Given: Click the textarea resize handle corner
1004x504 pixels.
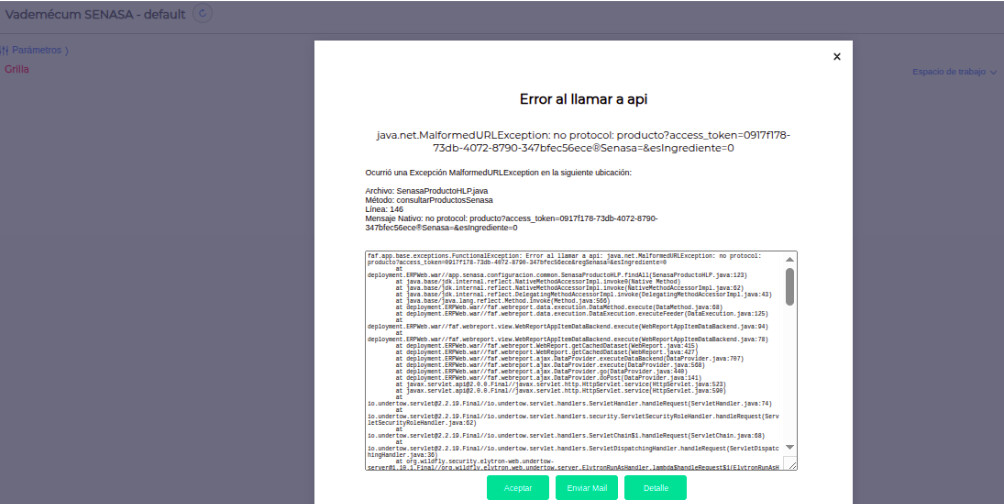Looking at the screenshot, I should 790,464.
